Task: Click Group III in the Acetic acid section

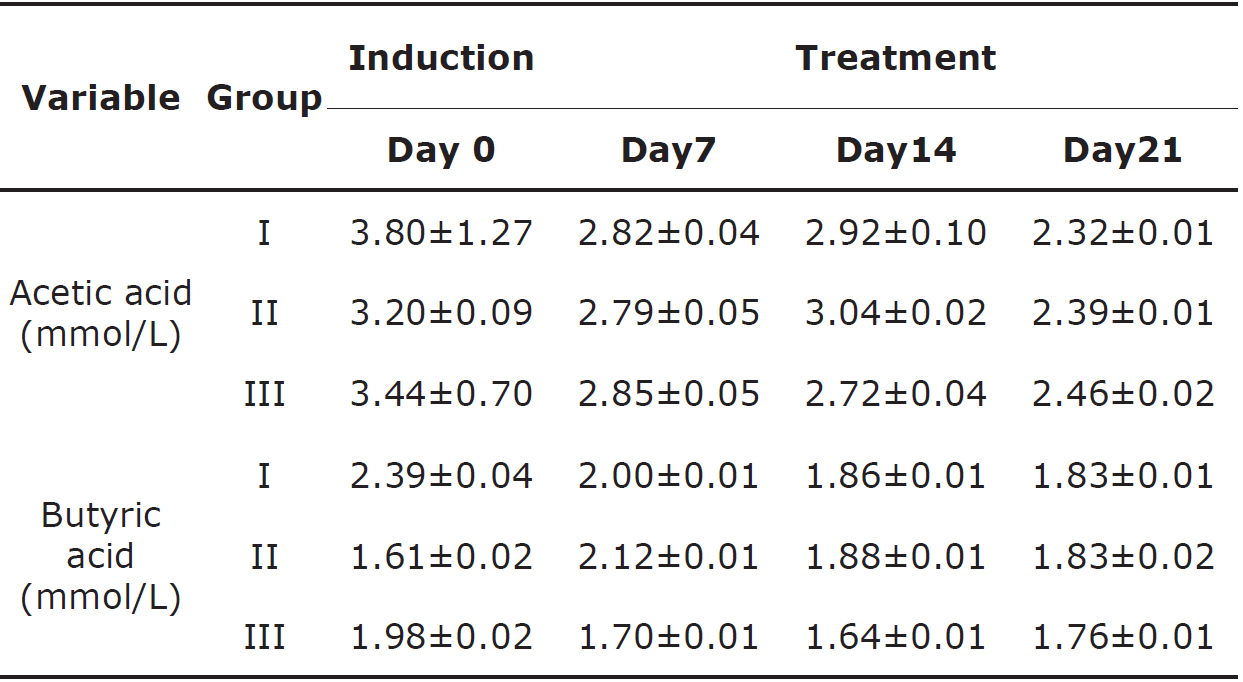Action: point(264,394)
